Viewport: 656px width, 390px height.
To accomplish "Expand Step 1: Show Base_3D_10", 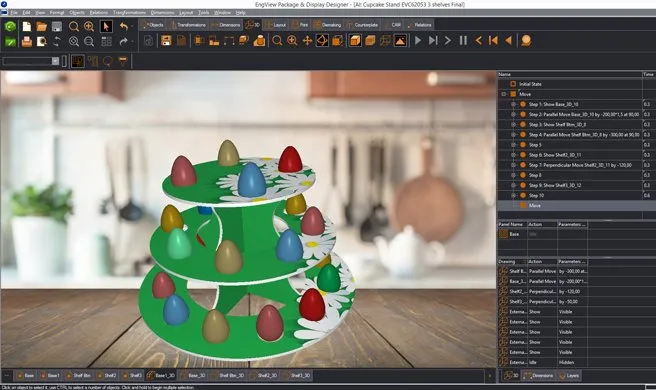I will 513,104.
